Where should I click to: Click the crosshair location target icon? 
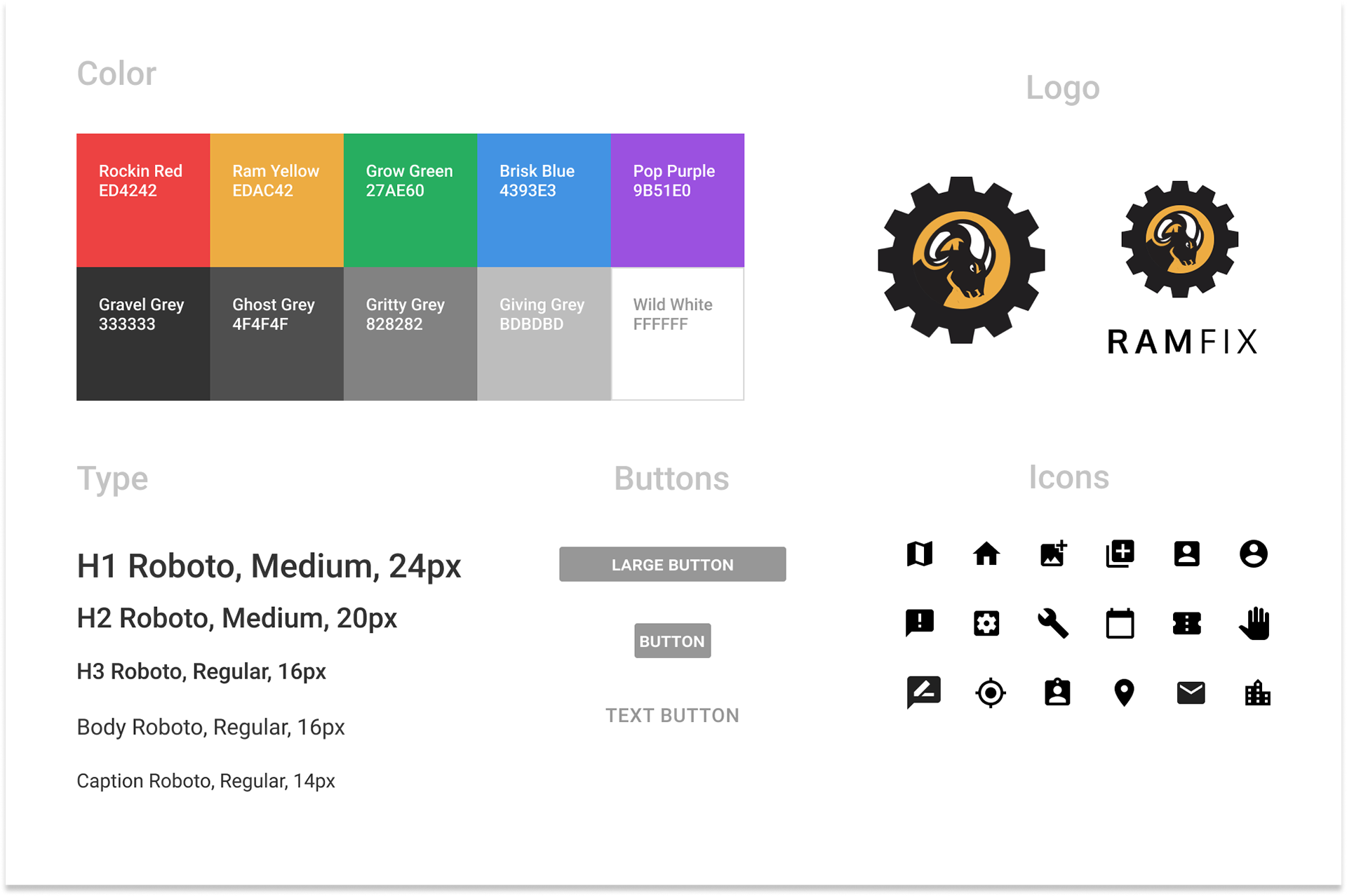tap(991, 693)
